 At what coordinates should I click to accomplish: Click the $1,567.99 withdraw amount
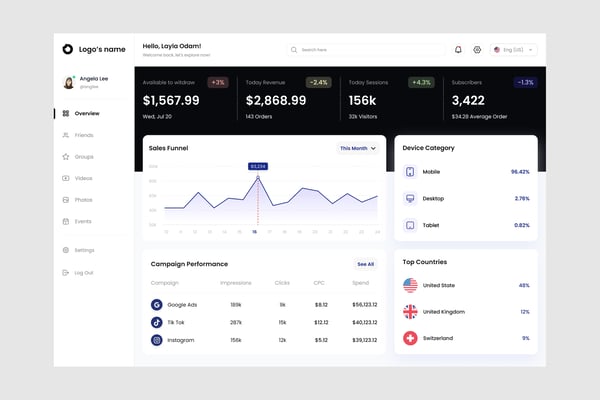click(171, 100)
